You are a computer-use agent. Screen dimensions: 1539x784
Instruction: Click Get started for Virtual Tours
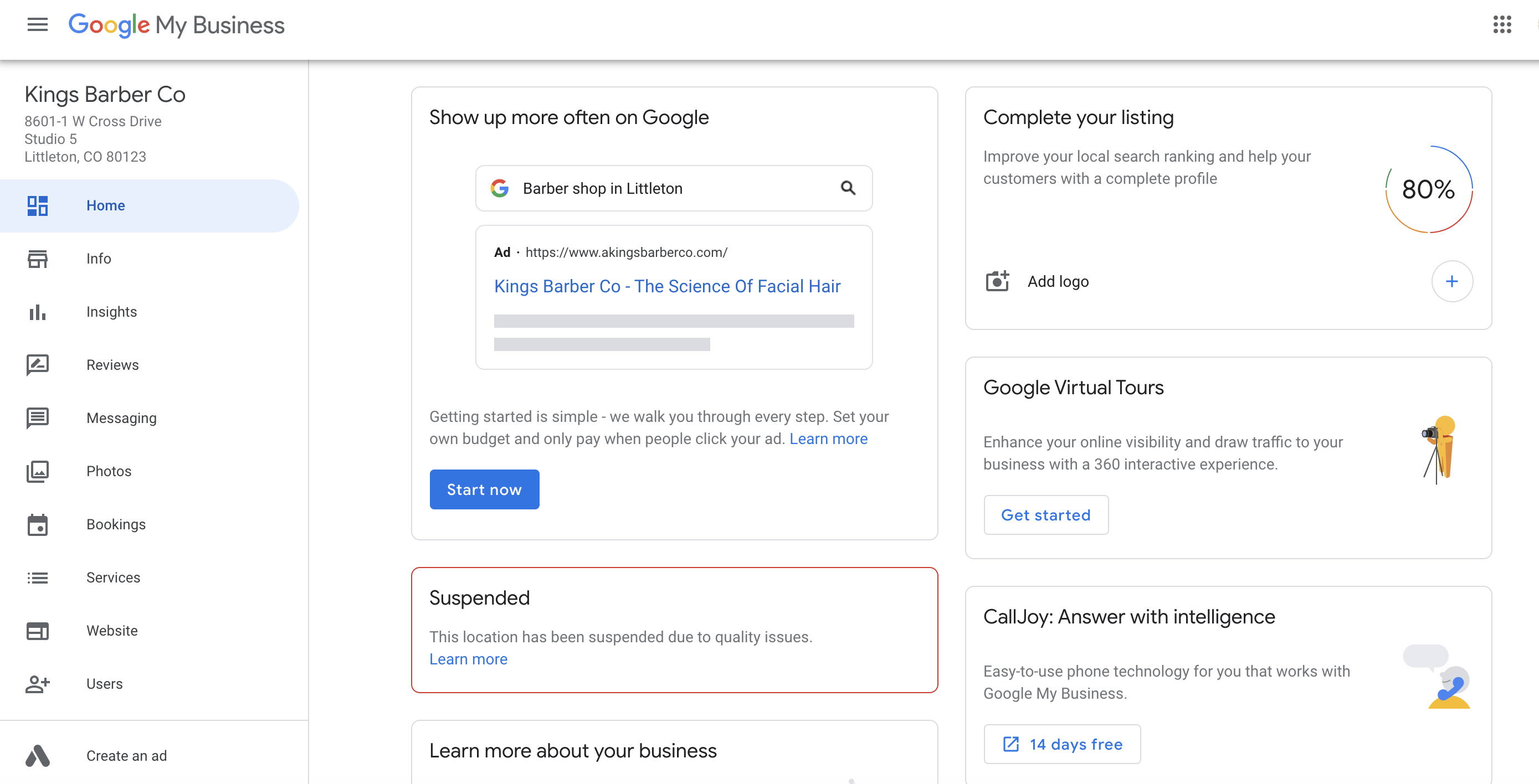1045,515
